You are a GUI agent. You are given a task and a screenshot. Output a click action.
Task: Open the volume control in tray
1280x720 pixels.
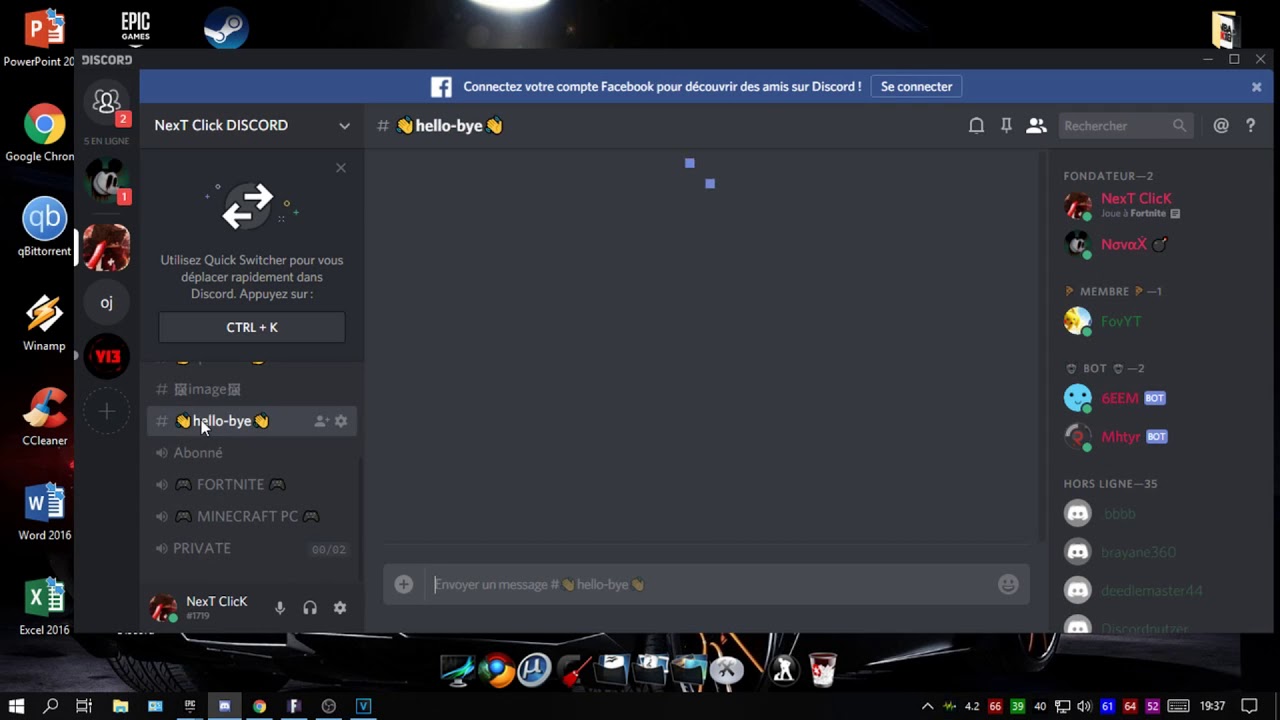tap(1085, 706)
